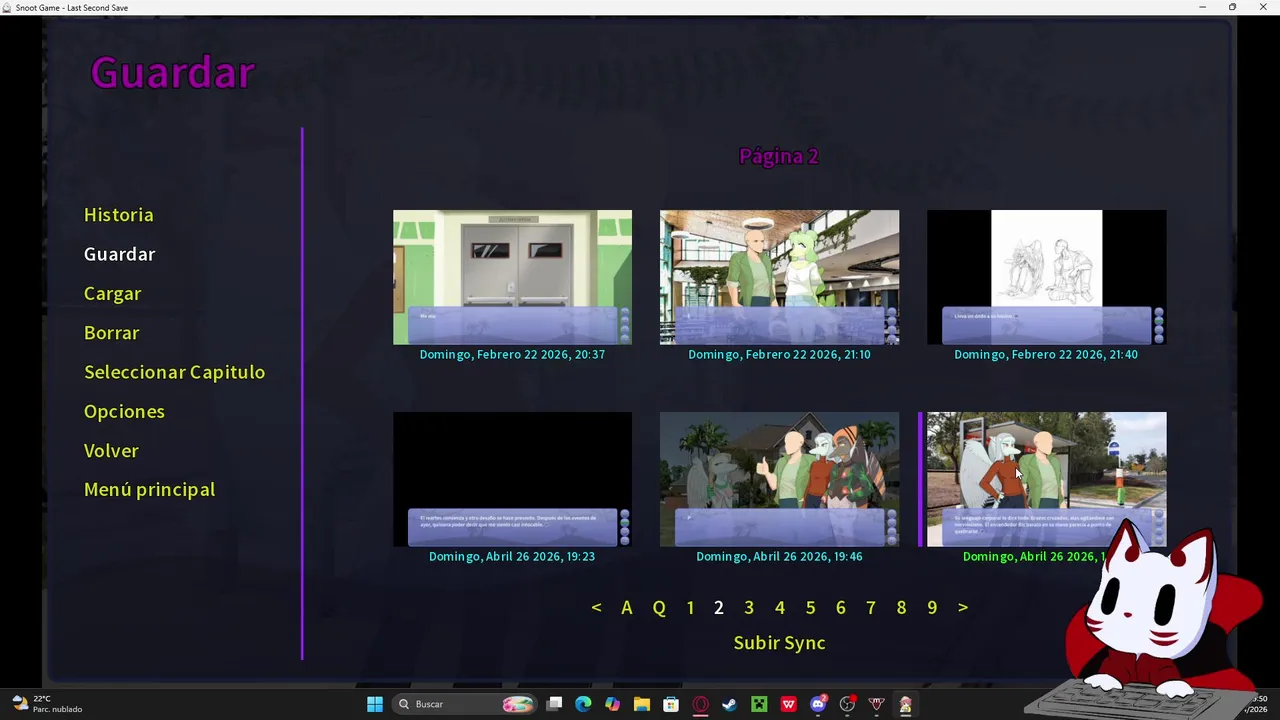Switch to save page 9
This screenshot has width=1280, height=720.
pos(932,608)
